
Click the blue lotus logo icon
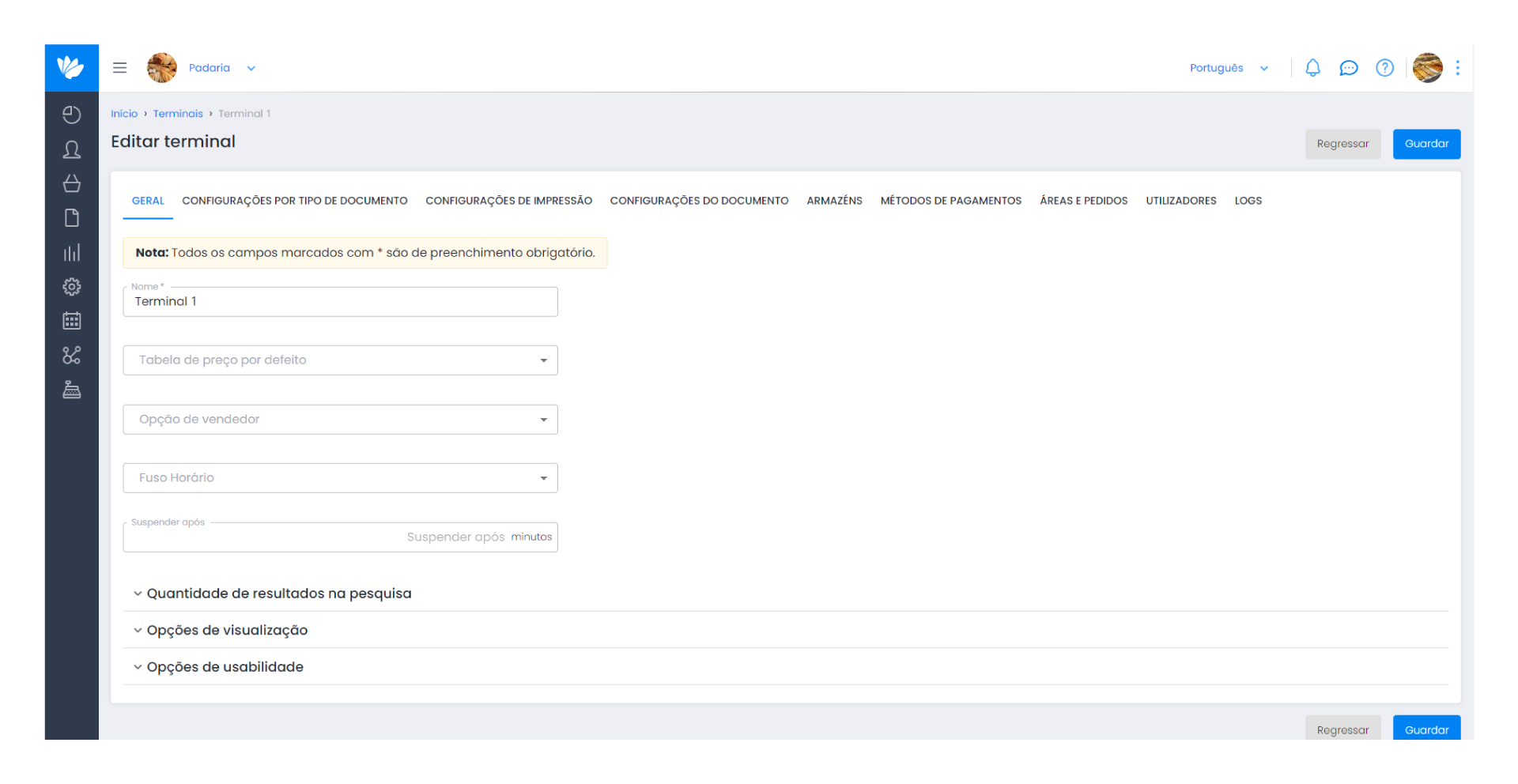click(71, 68)
